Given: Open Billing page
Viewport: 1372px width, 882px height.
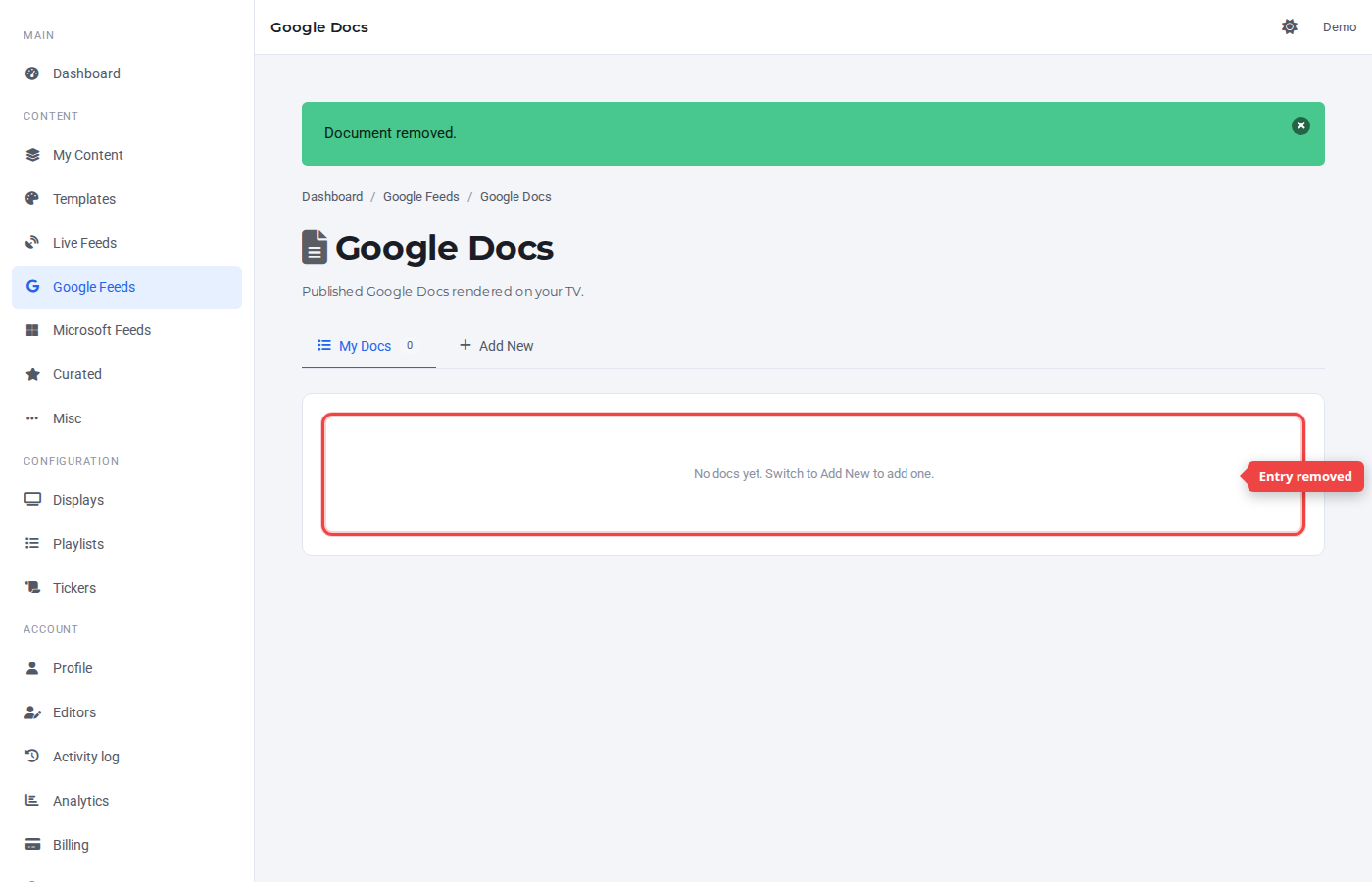Looking at the screenshot, I should pos(126,845).
